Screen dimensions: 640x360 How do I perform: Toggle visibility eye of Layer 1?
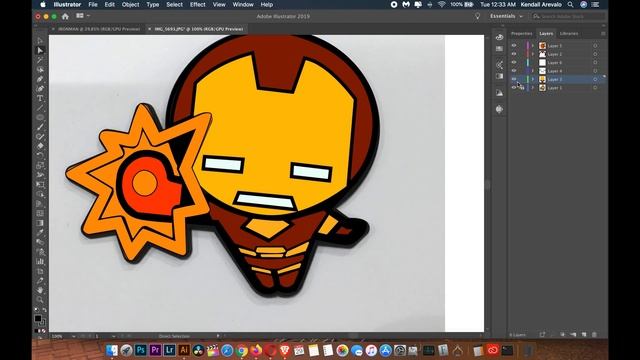(514, 87)
